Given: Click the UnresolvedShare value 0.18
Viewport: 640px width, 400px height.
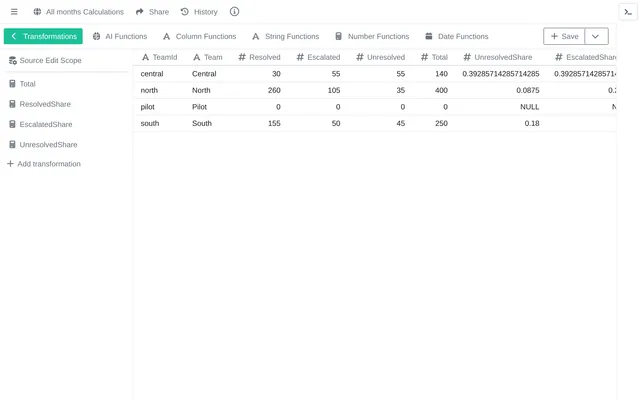Looking at the screenshot, I should coord(532,123).
